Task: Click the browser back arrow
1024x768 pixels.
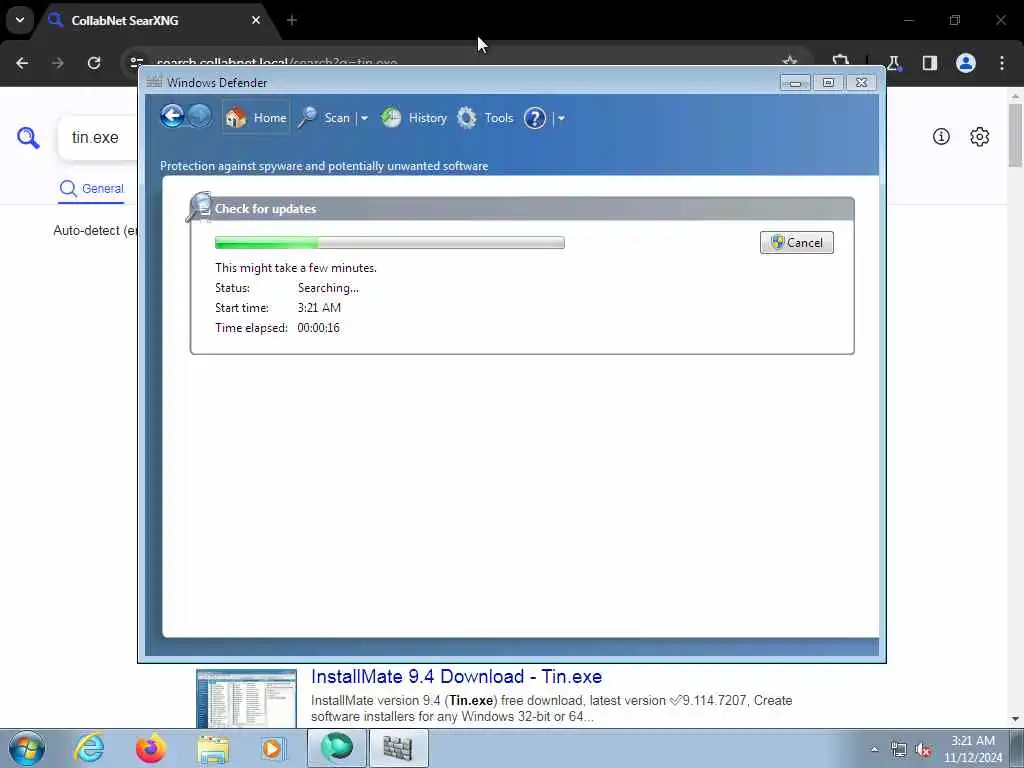Action: 22,63
